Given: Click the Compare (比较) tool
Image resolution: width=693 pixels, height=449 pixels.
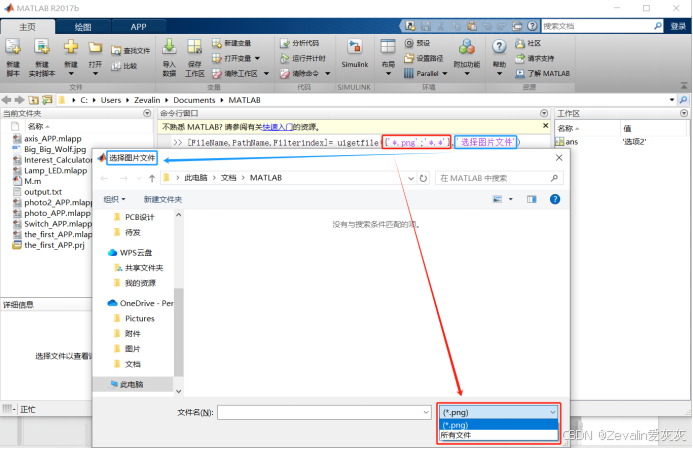Looking at the screenshot, I should 125,66.
